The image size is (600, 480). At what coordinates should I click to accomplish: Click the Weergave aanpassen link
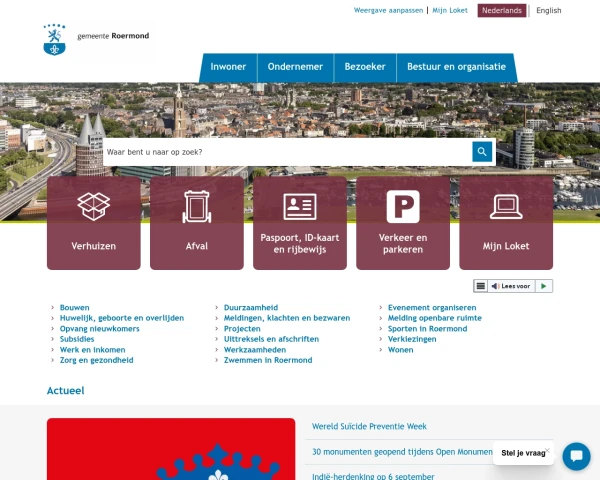point(388,10)
